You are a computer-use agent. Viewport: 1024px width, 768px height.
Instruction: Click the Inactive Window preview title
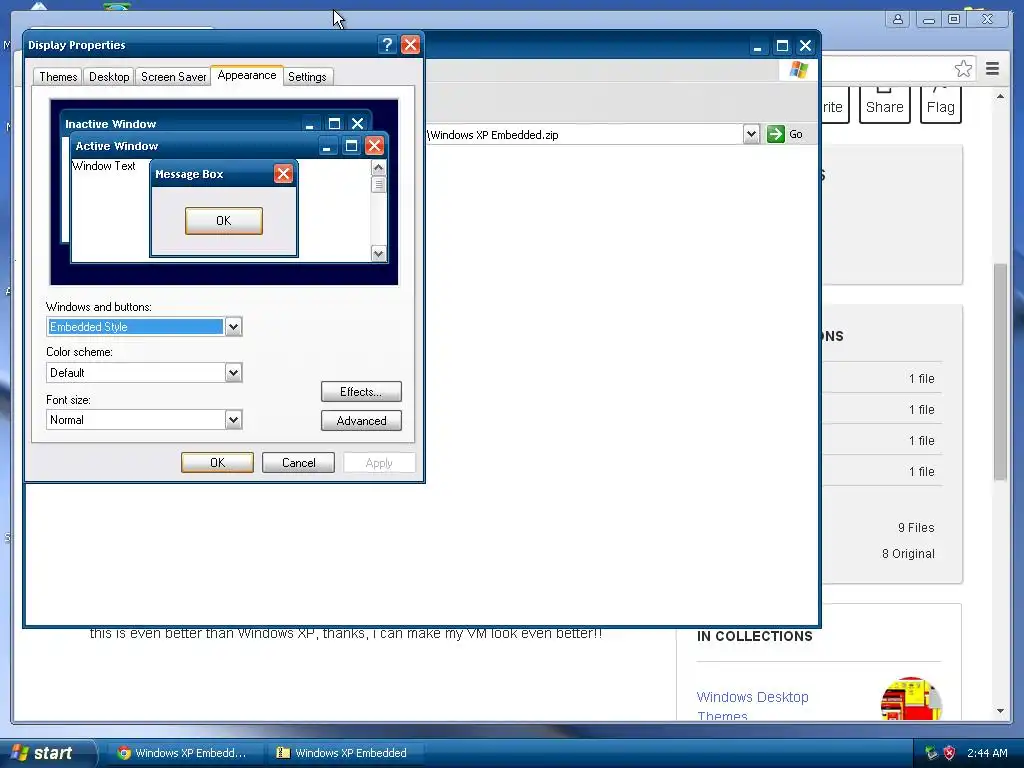pyautogui.click(x=110, y=124)
